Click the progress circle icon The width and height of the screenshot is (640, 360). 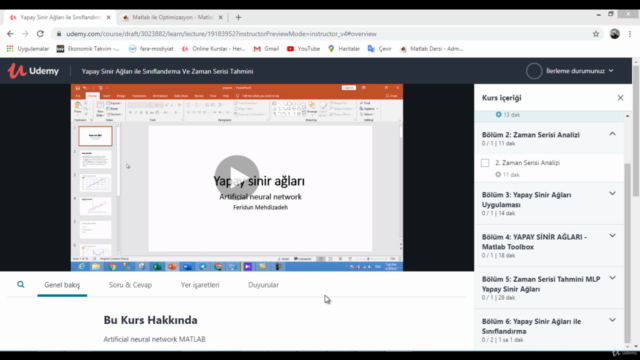(x=534, y=71)
